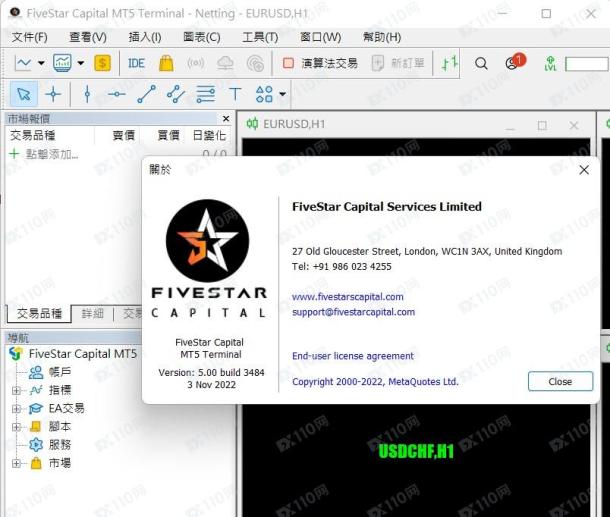Switch to the 詳細 tab
This screenshot has height=517, width=610.
tap(93, 314)
